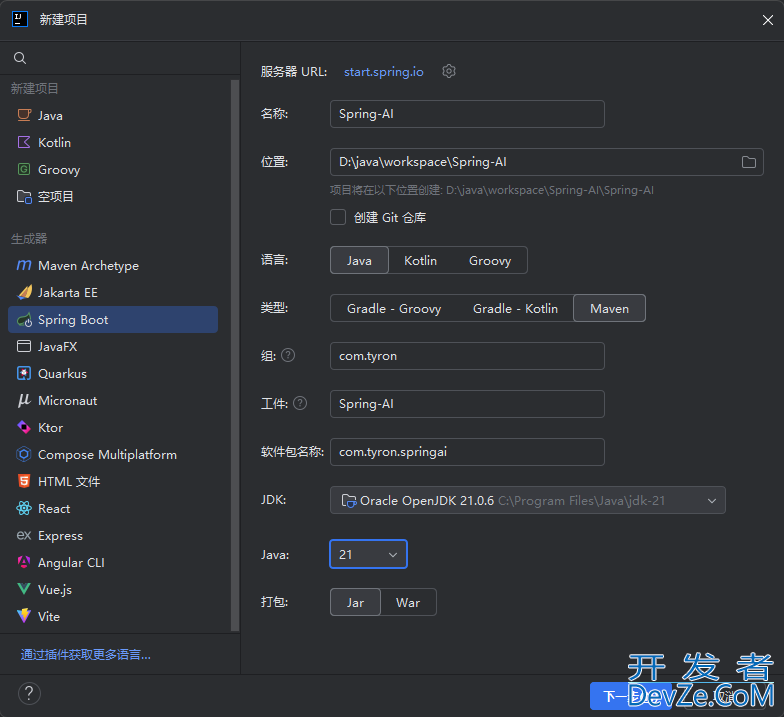Screen dimensions: 784x717
Task: Click the Micronaut mu icon
Action: 24,400
